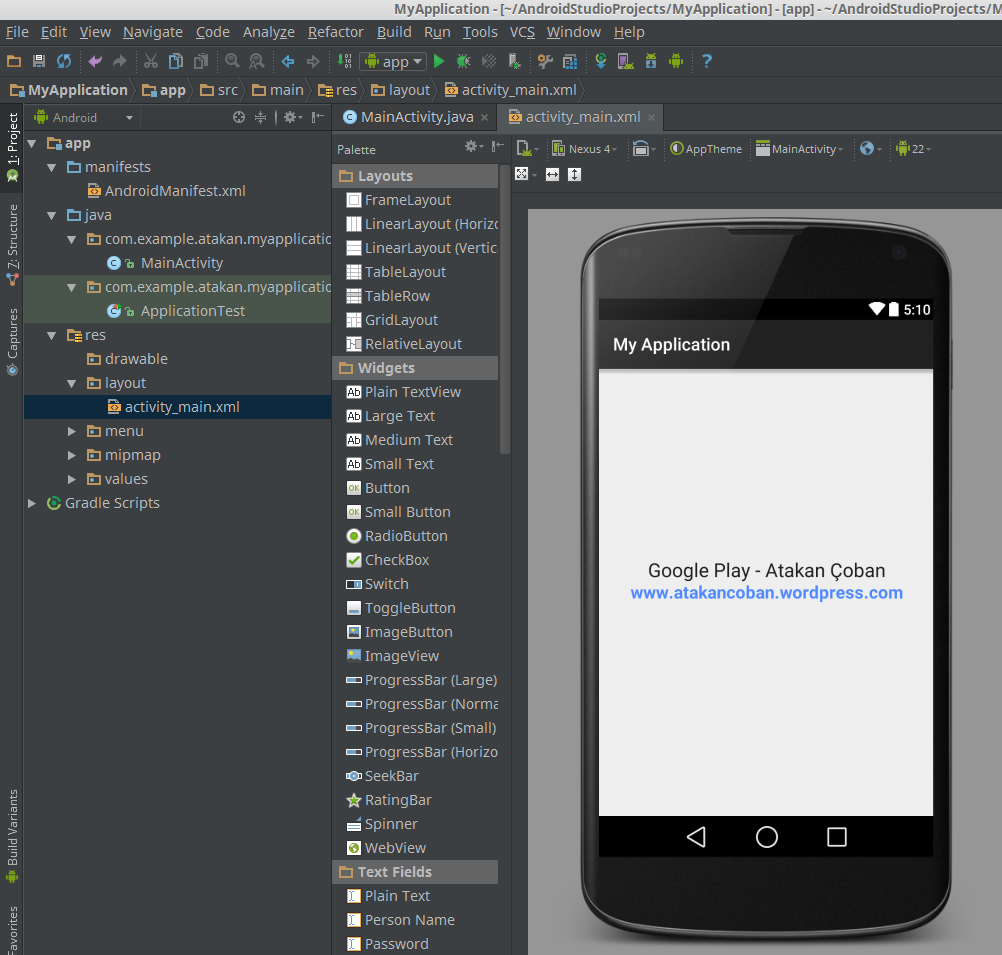Run the app with the green play icon
Viewport: 1002px width, 955px height.
pos(439,61)
